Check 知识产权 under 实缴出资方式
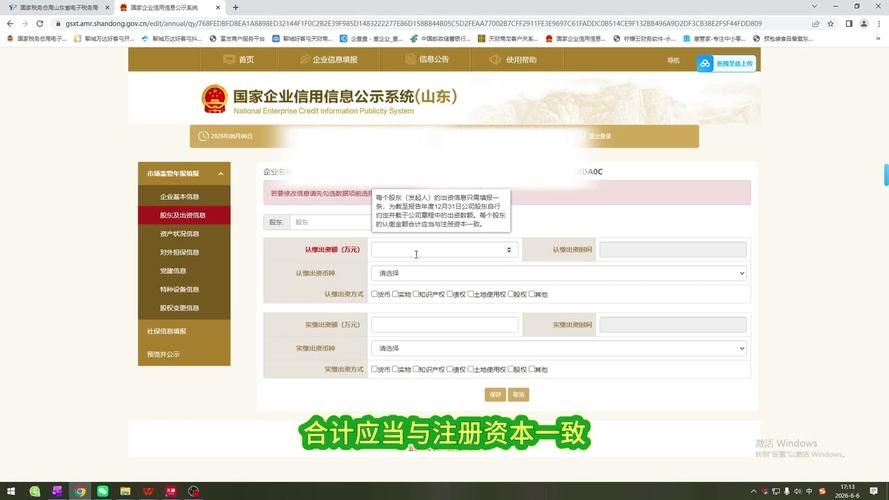Screen dimensions: 889x500 click(416, 369)
